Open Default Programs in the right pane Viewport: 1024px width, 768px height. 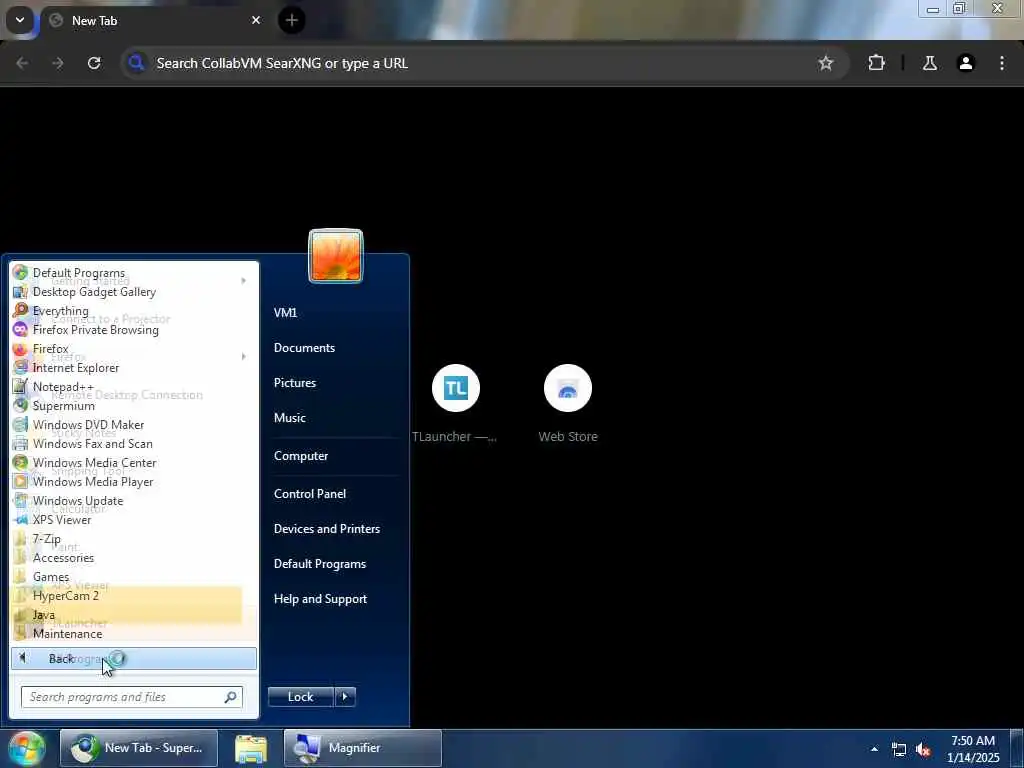320,564
